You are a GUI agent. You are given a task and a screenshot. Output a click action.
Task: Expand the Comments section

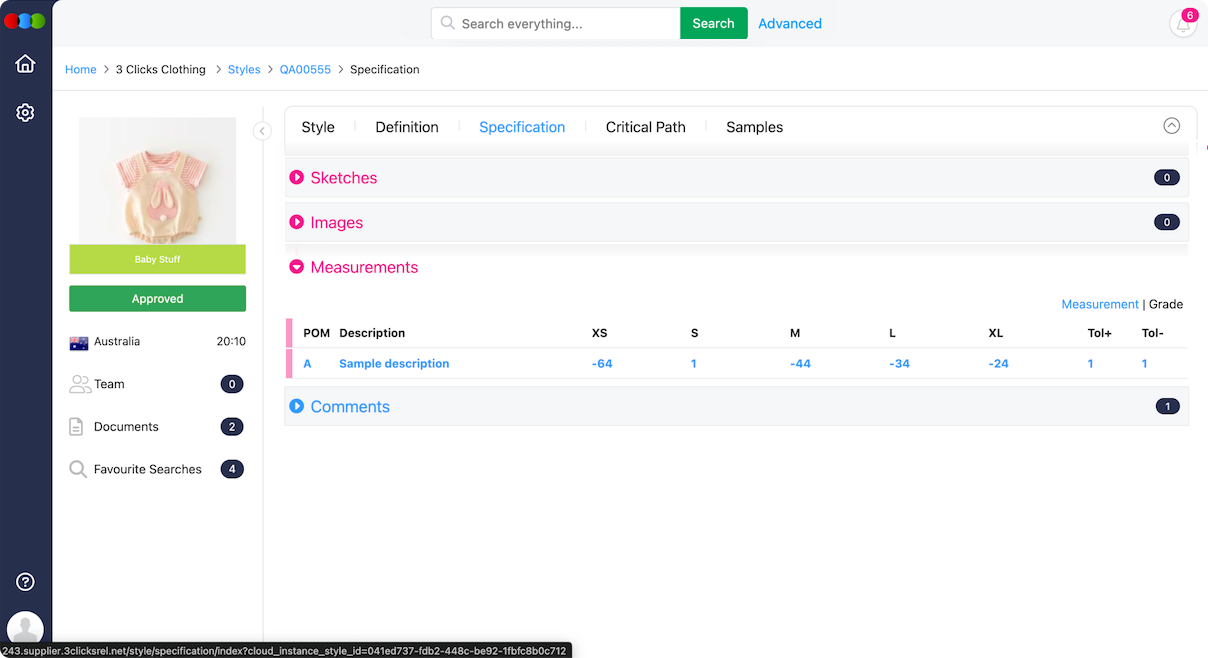point(297,407)
